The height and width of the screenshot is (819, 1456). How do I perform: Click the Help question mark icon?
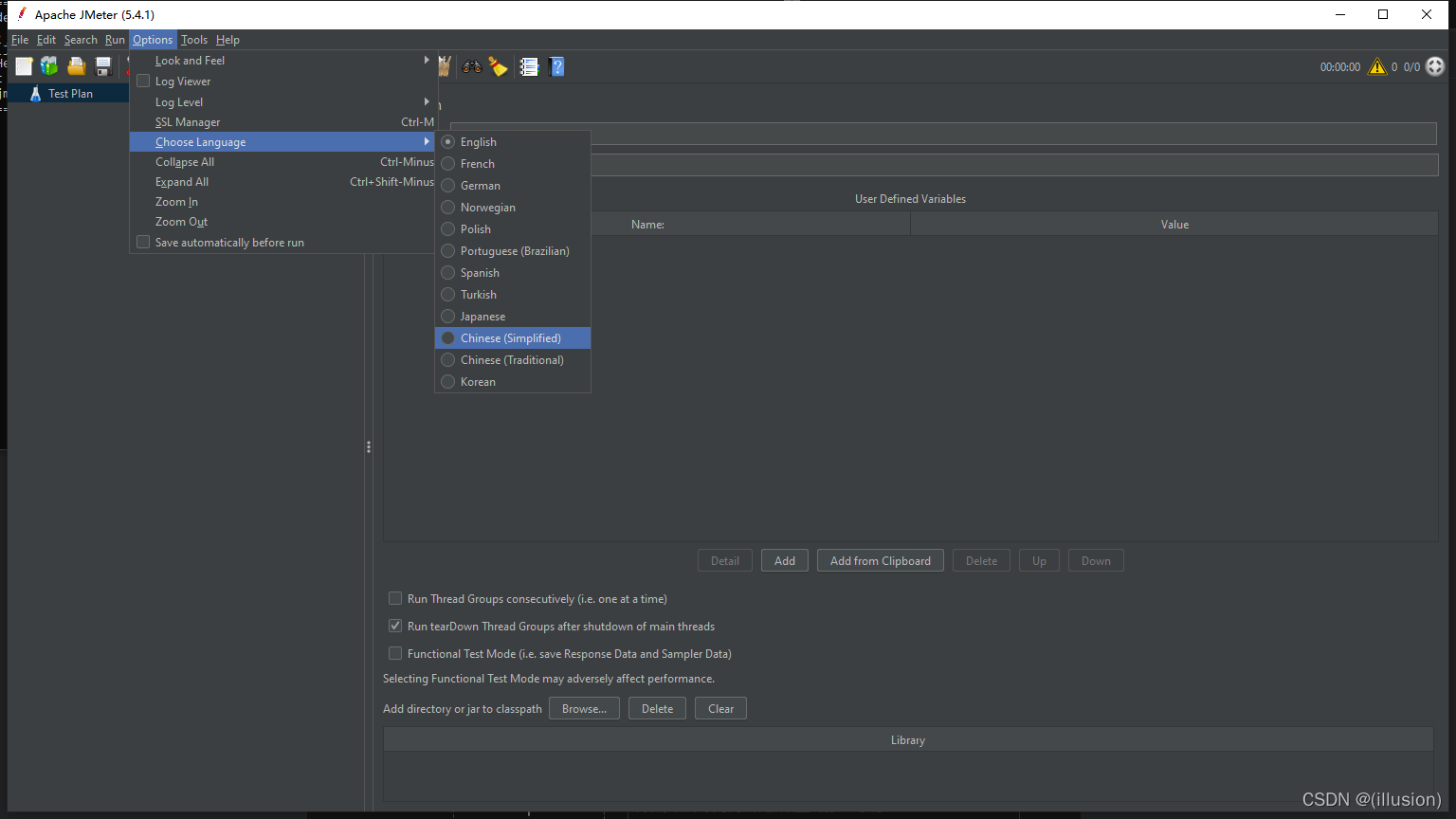click(x=556, y=66)
